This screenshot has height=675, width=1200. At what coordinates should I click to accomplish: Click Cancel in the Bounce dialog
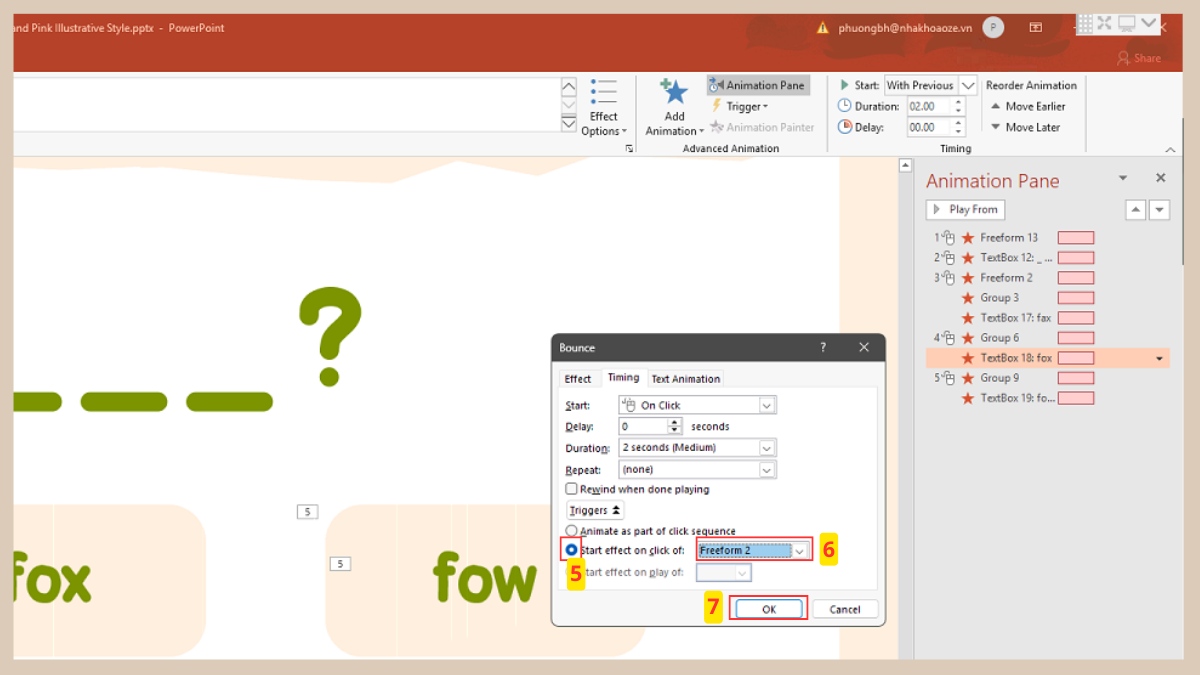pos(844,609)
